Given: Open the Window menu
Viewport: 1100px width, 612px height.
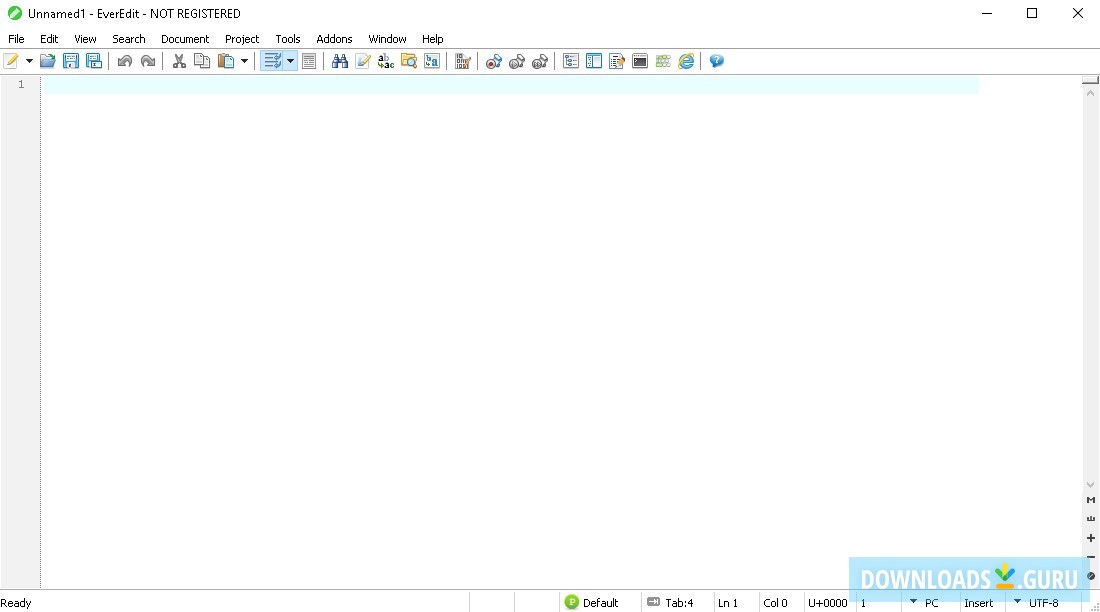Looking at the screenshot, I should coord(387,39).
